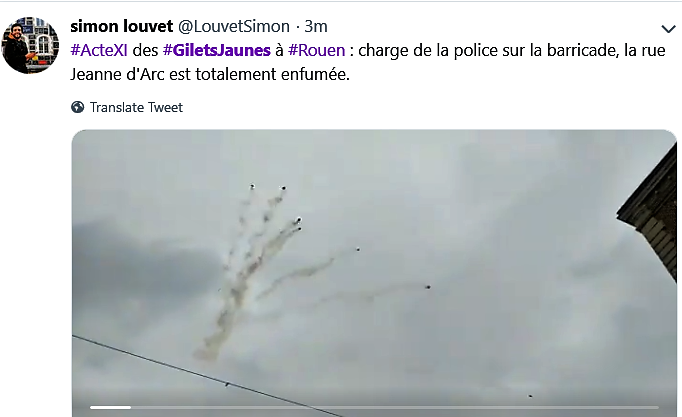
Task: Visit the @LouvetSimon handle
Action: (234, 26)
